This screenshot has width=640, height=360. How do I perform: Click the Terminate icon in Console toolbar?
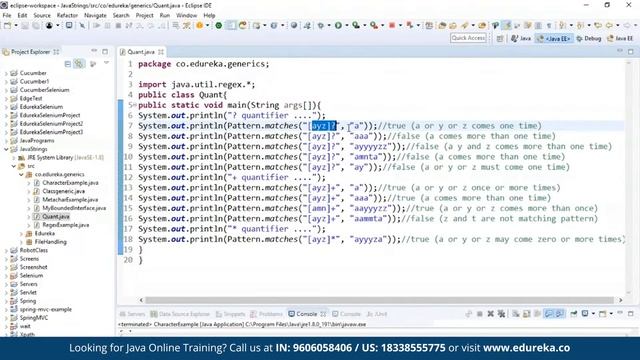click(480, 313)
